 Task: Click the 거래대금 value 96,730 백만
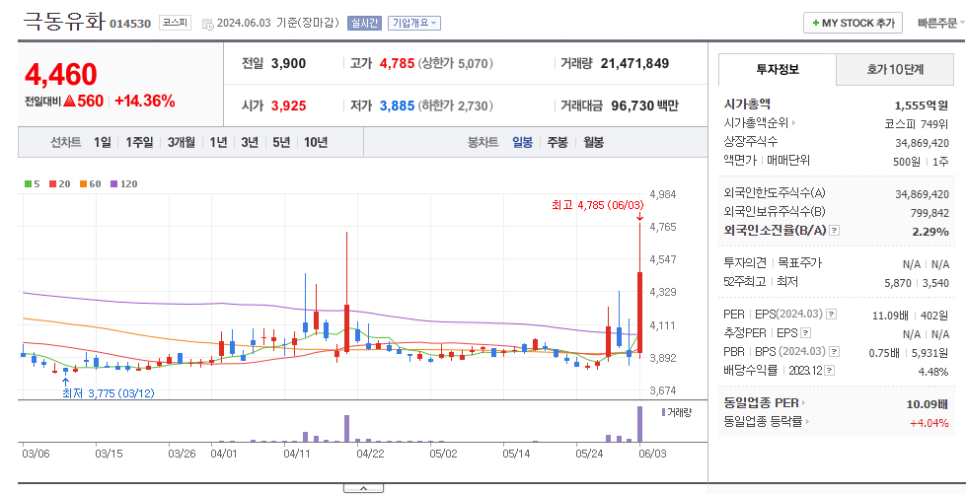click(644, 106)
